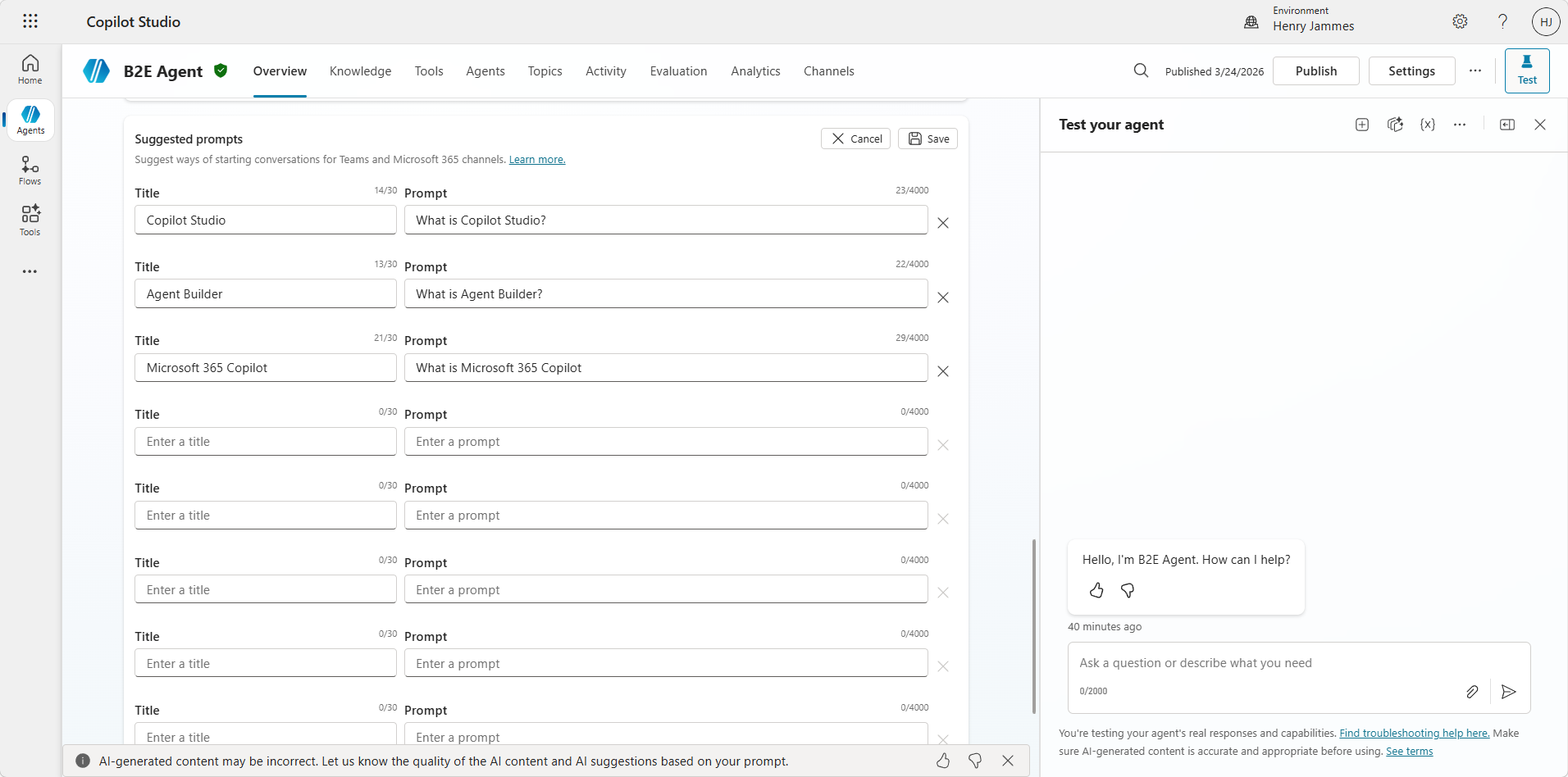Screen dimensions: 1568x777
Task: Publish the B2E Agent
Action: 1315,70
